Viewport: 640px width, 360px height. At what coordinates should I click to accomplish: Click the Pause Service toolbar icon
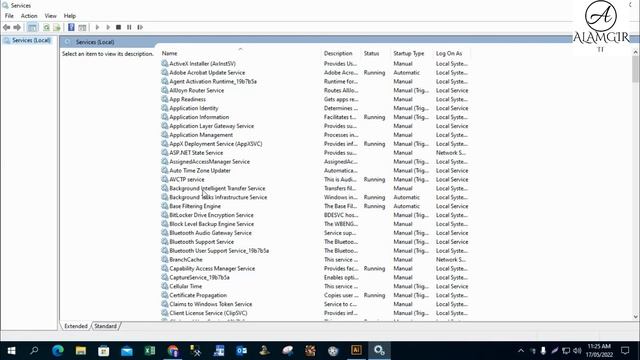pos(129,27)
